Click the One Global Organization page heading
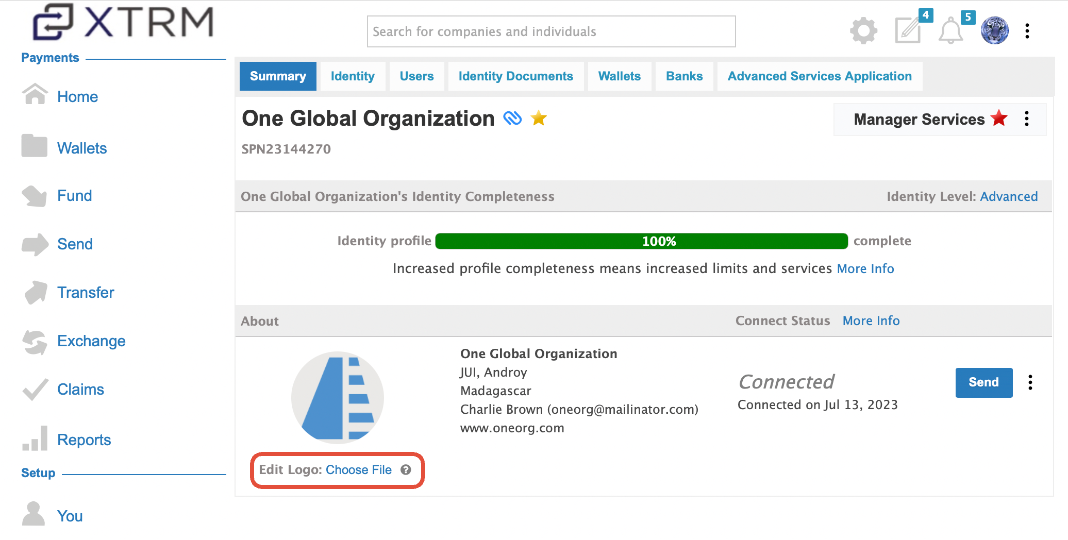This screenshot has width=1068, height=540. 368,118
